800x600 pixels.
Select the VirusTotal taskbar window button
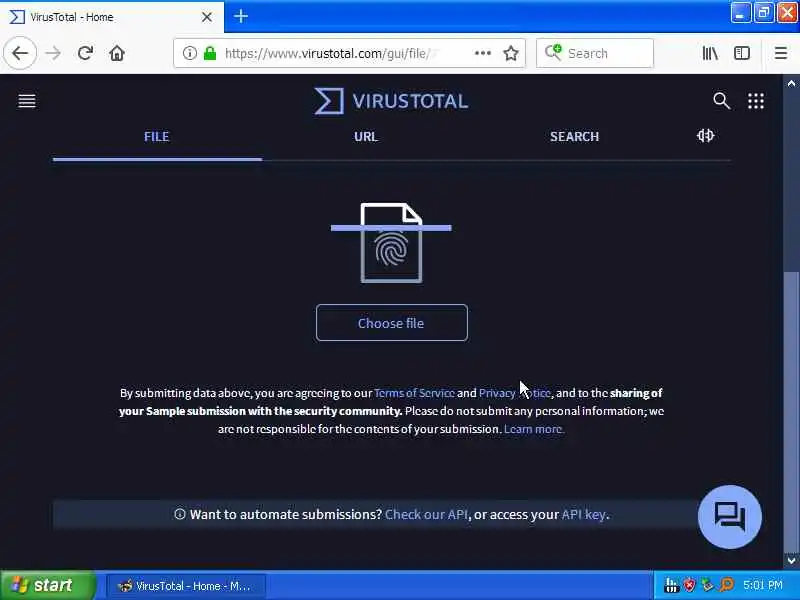point(186,586)
